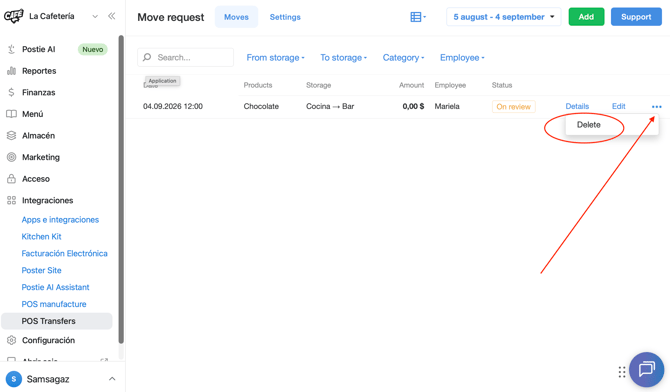
Task: Click the Employee column header
Action: pos(450,85)
